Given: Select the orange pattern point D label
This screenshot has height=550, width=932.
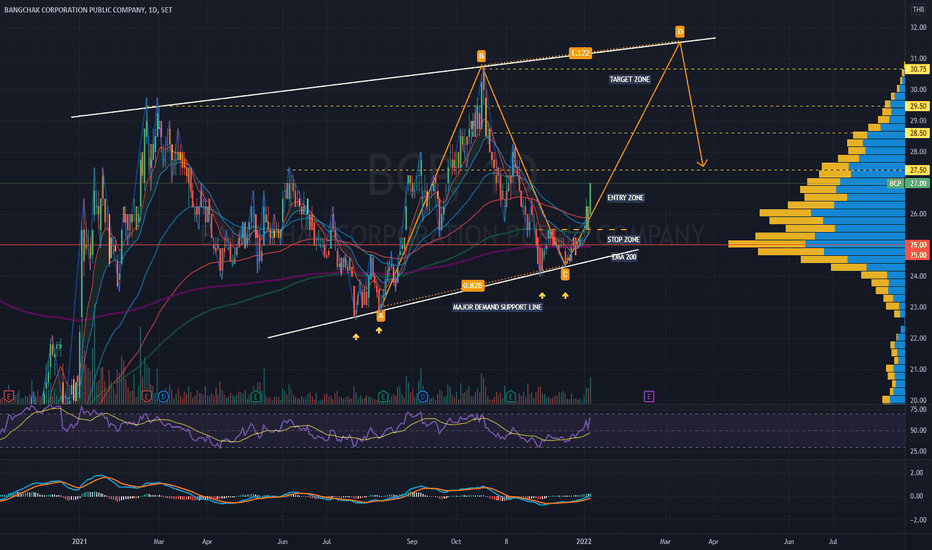Looking at the screenshot, I should [x=679, y=32].
